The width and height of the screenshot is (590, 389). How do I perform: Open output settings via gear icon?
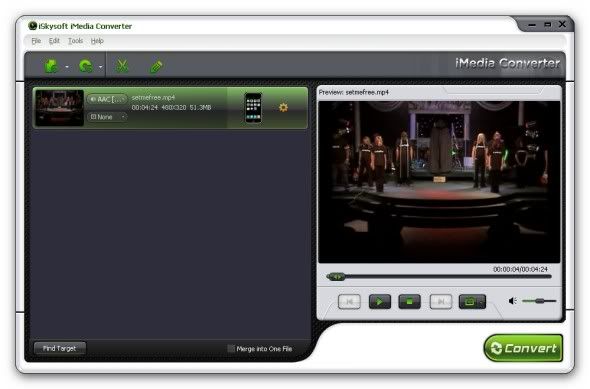283,108
